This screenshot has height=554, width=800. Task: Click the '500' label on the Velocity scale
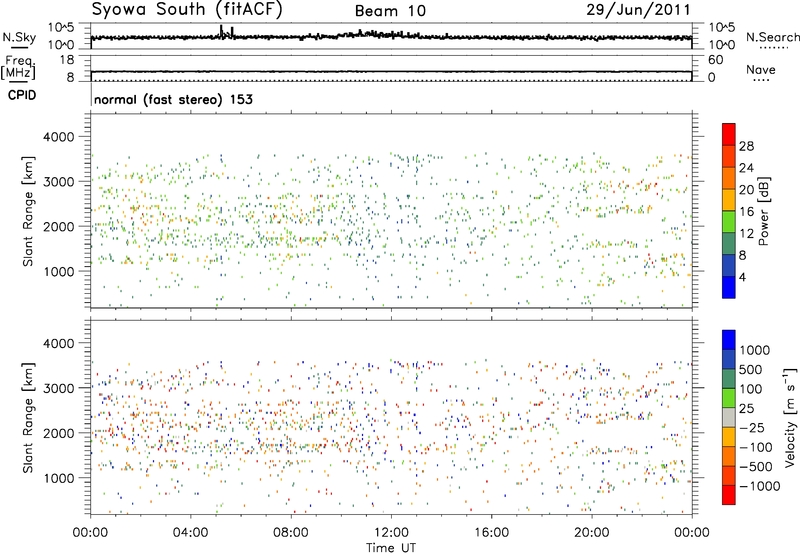click(751, 370)
